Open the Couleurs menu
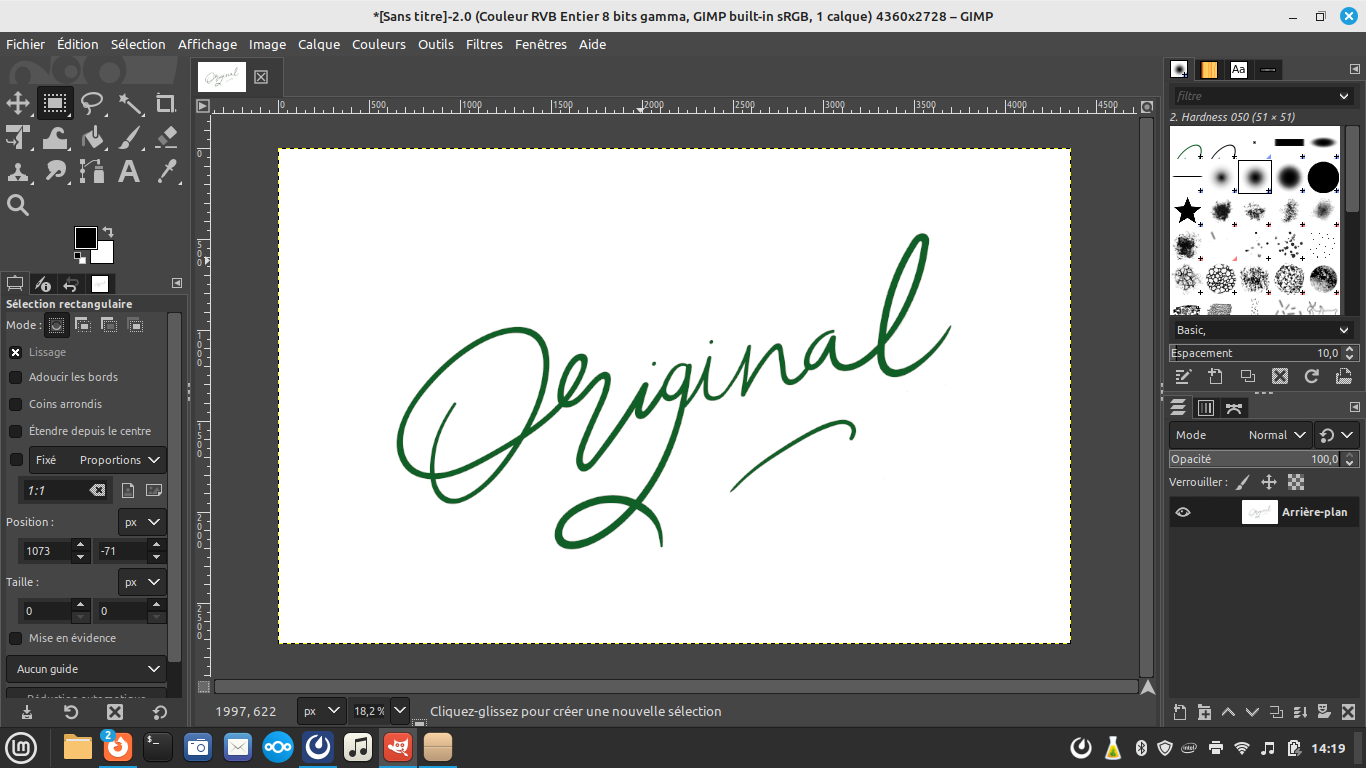 [379, 44]
